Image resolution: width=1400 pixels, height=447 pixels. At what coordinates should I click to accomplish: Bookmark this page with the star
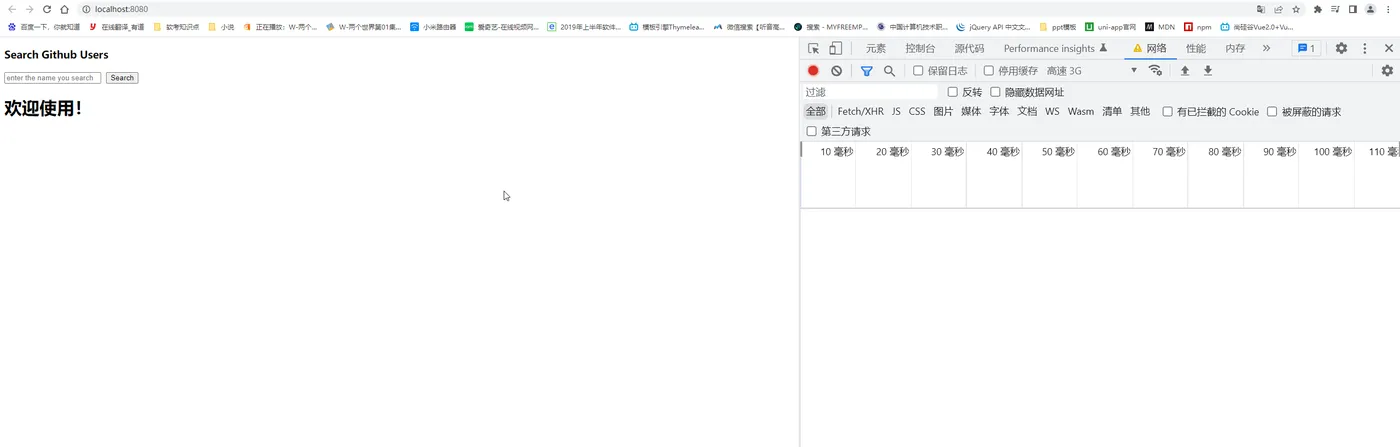[x=1296, y=9]
